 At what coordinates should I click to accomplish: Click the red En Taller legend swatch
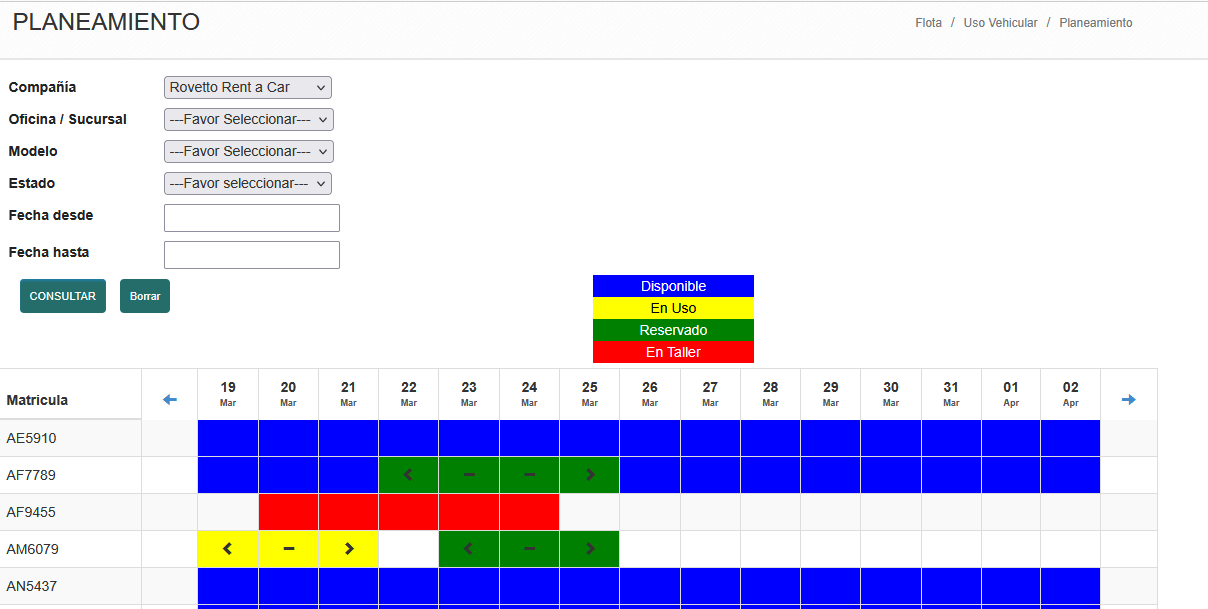(x=673, y=352)
